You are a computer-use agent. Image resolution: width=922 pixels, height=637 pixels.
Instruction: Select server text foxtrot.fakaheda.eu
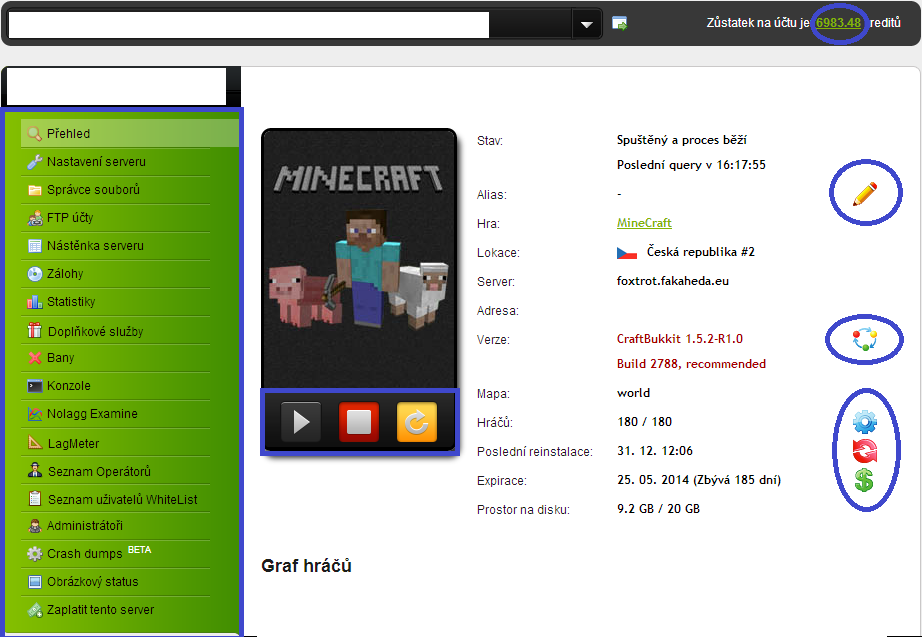[x=673, y=281]
